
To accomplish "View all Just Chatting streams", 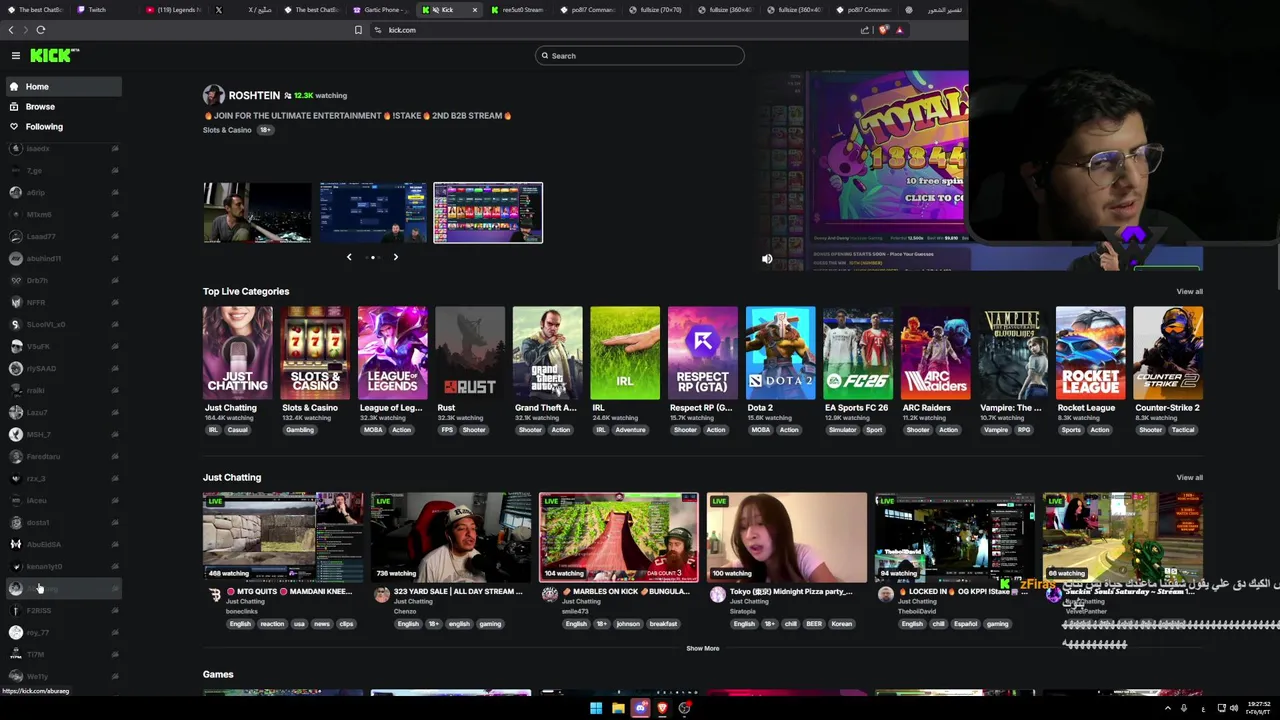I will coord(1189,478).
